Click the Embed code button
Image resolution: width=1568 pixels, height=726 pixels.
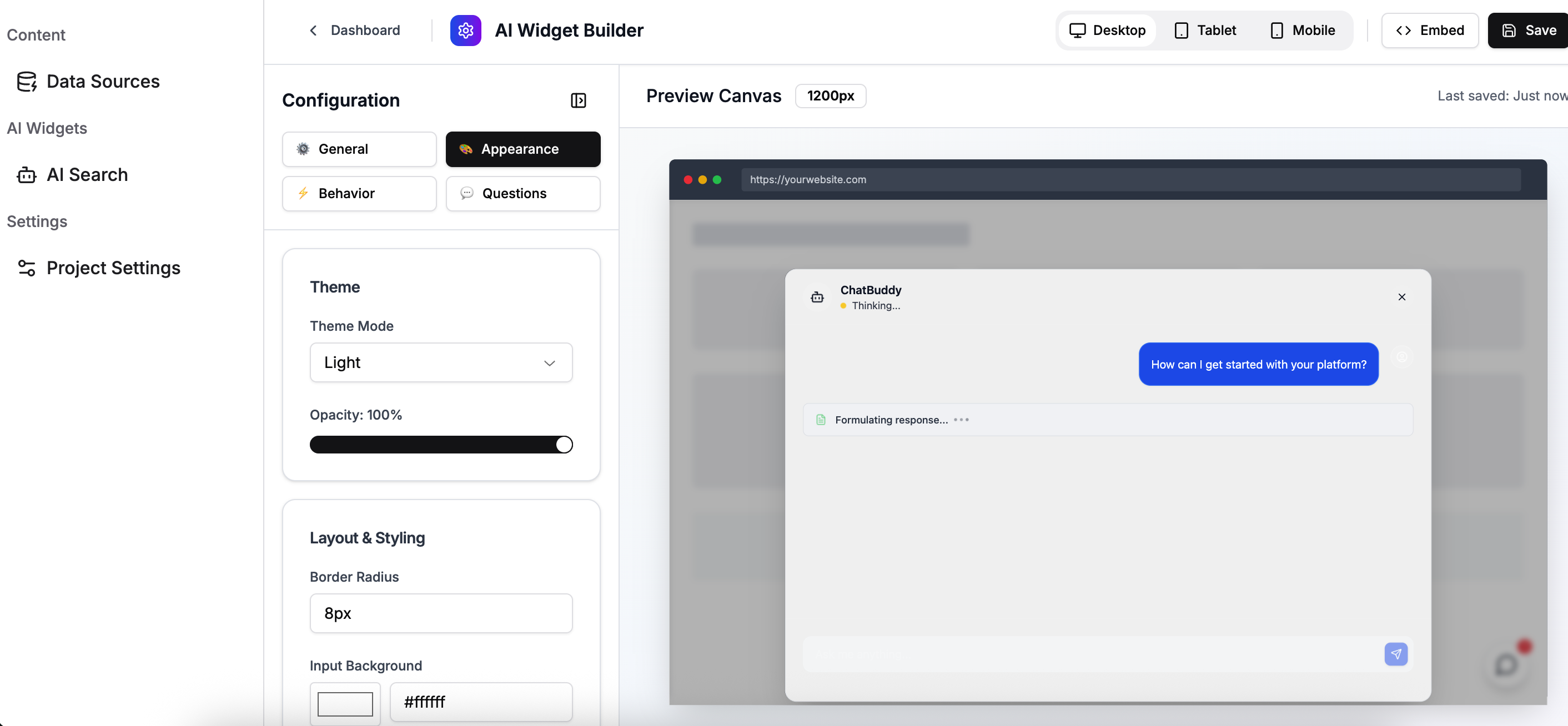pyautogui.click(x=1429, y=31)
